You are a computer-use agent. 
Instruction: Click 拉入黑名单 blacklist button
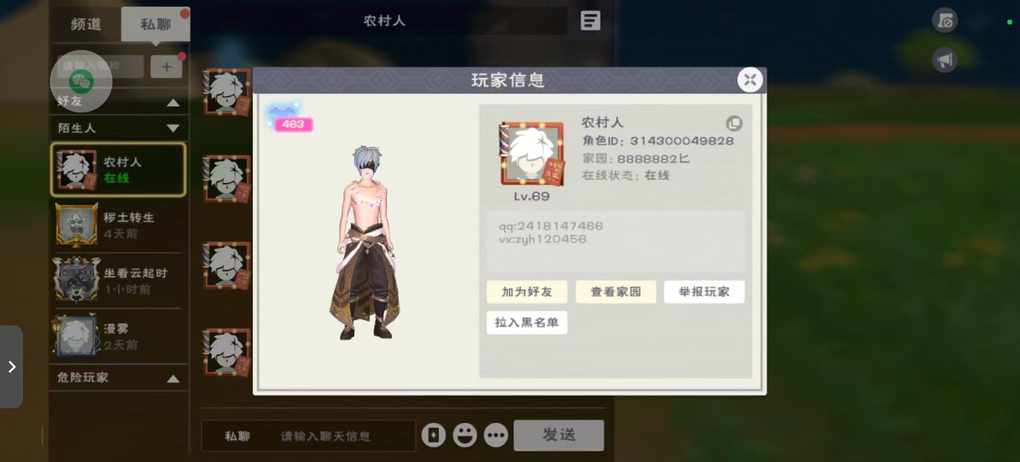pyautogui.click(x=527, y=323)
